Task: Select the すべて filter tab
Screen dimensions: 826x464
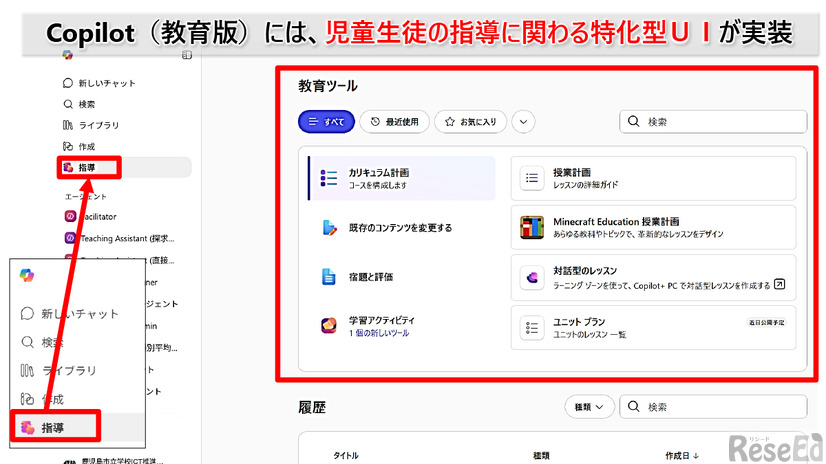Action: [326, 122]
